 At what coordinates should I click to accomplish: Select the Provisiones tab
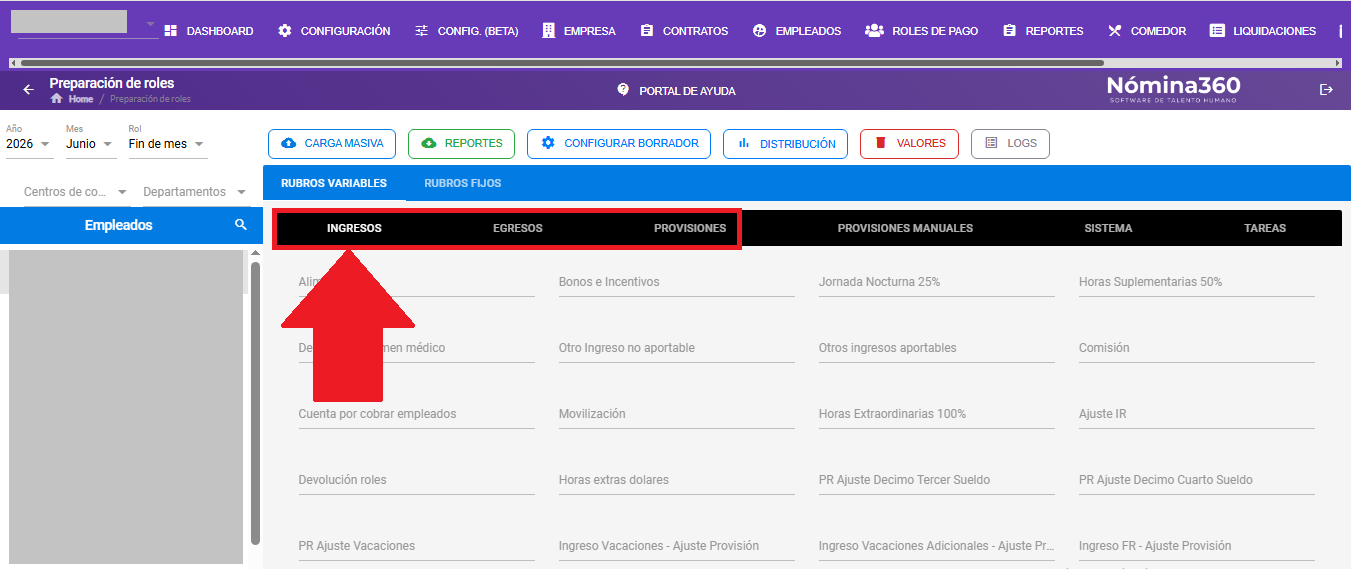tap(690, 228)
